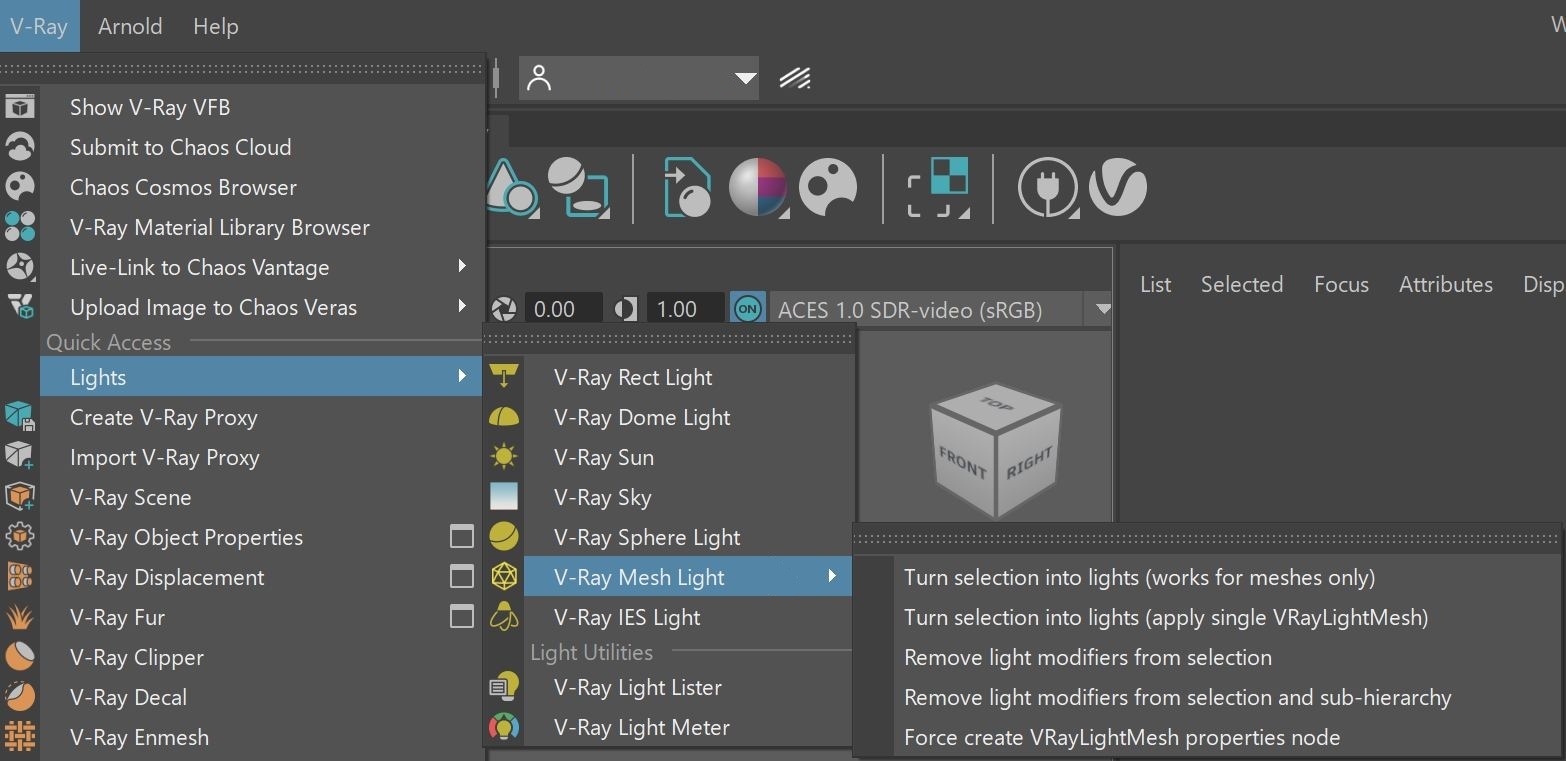Open the V-Ray menu
Viewport: 1566px width, 761px height.
click(x=39, y=26)
